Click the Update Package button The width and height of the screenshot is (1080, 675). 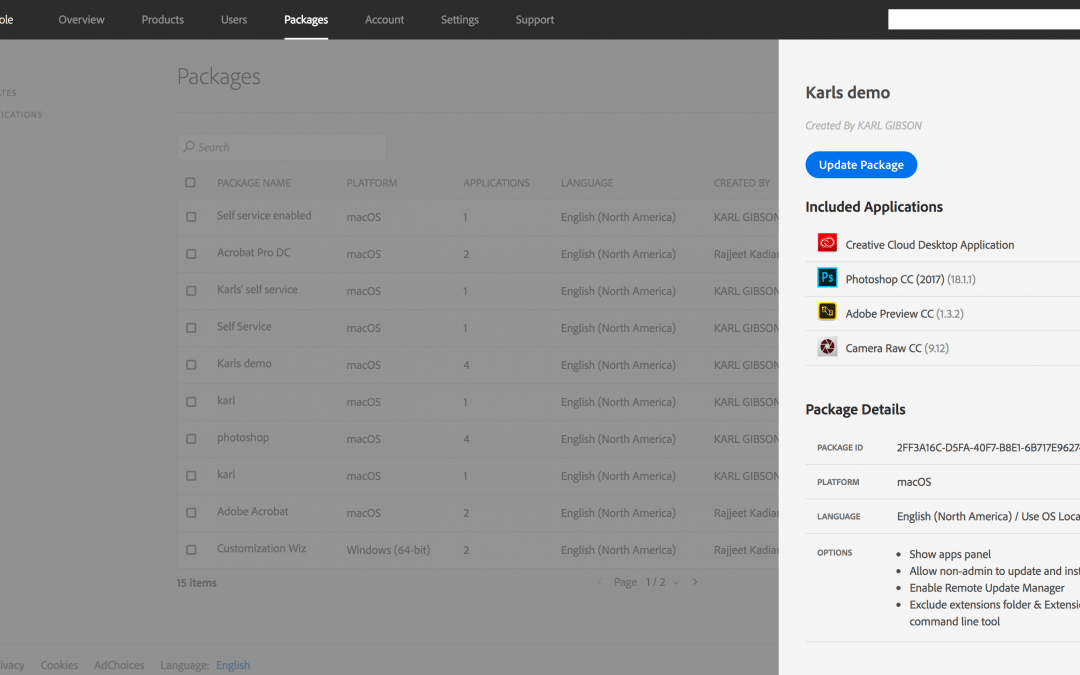(x=861, y=165)
